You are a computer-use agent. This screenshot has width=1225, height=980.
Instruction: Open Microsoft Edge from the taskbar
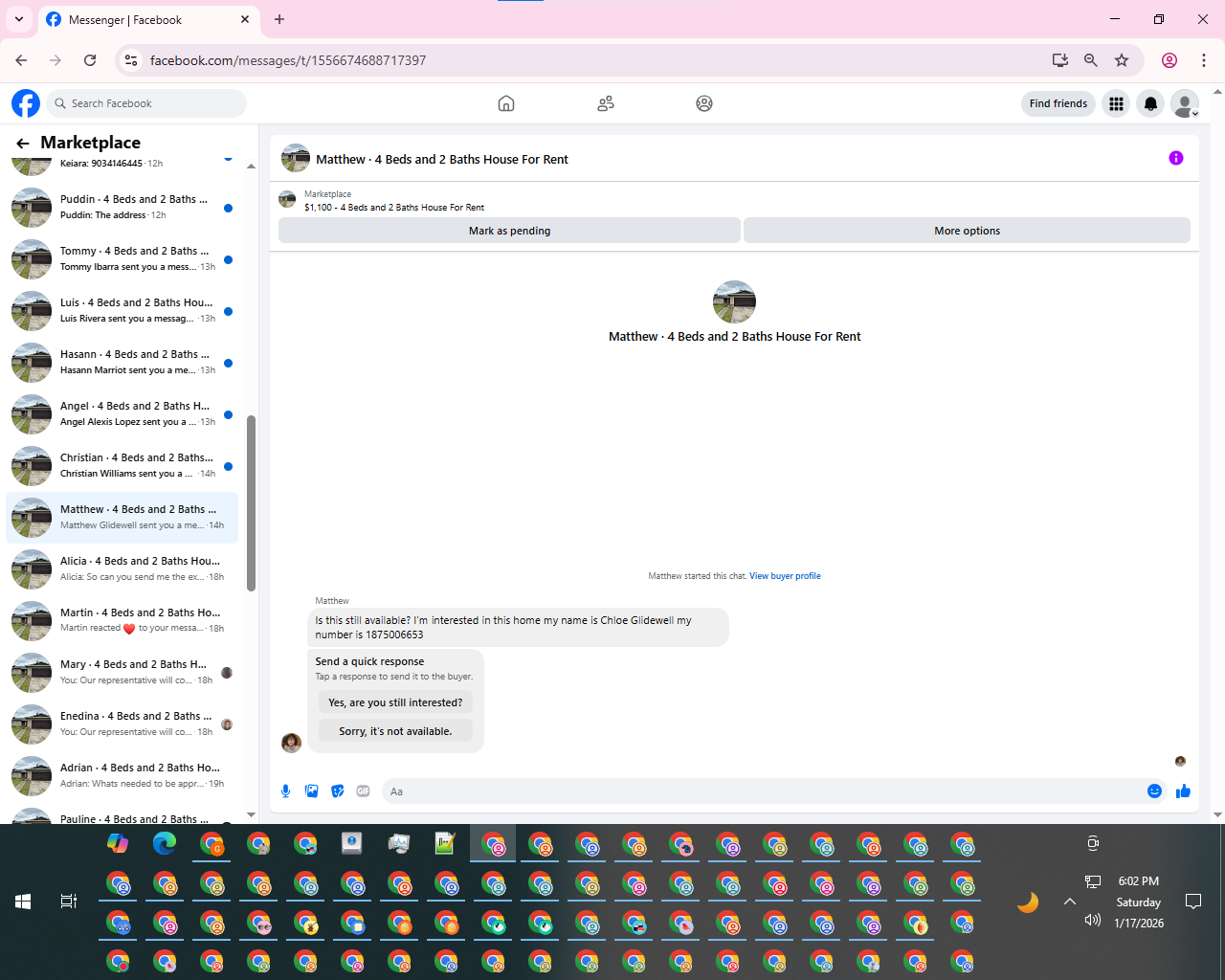165,843
